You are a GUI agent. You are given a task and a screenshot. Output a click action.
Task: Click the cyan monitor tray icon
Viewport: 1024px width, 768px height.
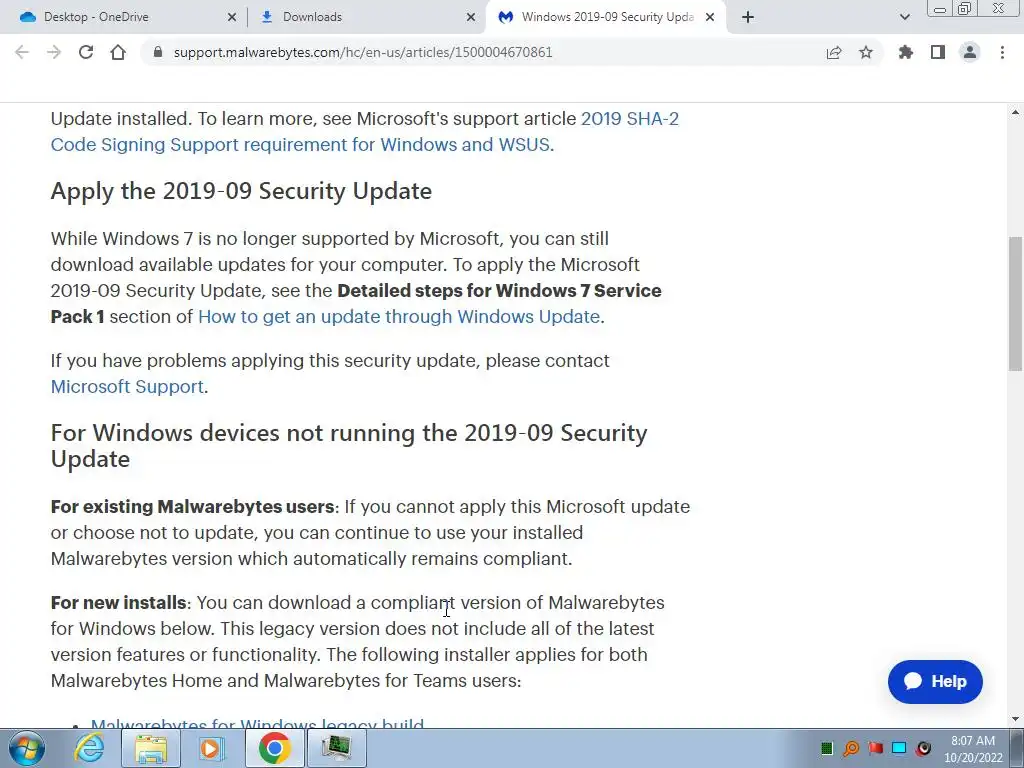899,748
